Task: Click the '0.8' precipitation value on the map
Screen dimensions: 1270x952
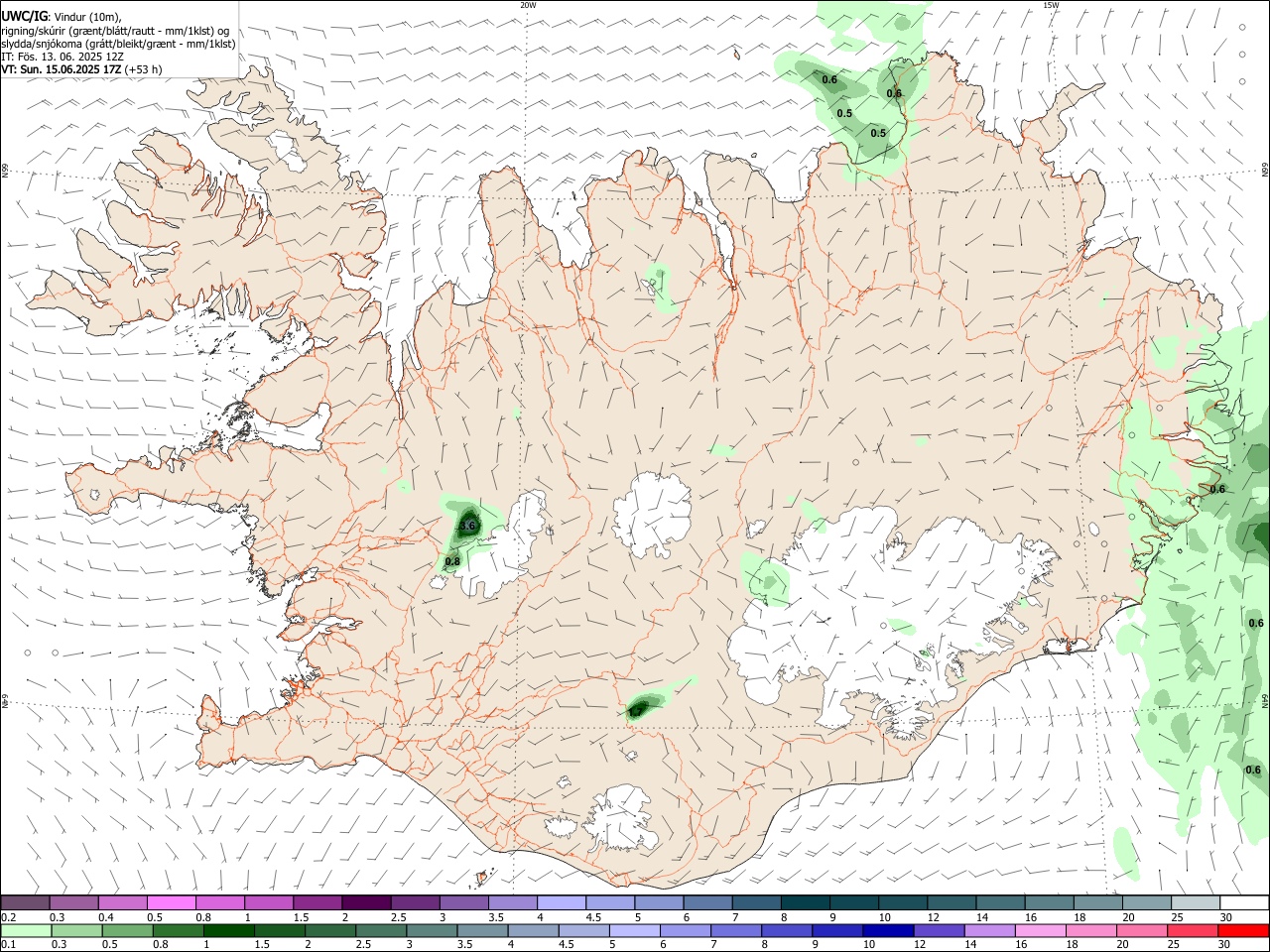Action: pos(452,561)
